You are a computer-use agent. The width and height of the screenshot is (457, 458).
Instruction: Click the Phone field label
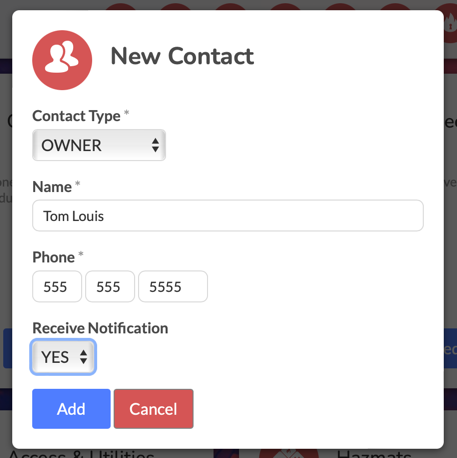54,257
